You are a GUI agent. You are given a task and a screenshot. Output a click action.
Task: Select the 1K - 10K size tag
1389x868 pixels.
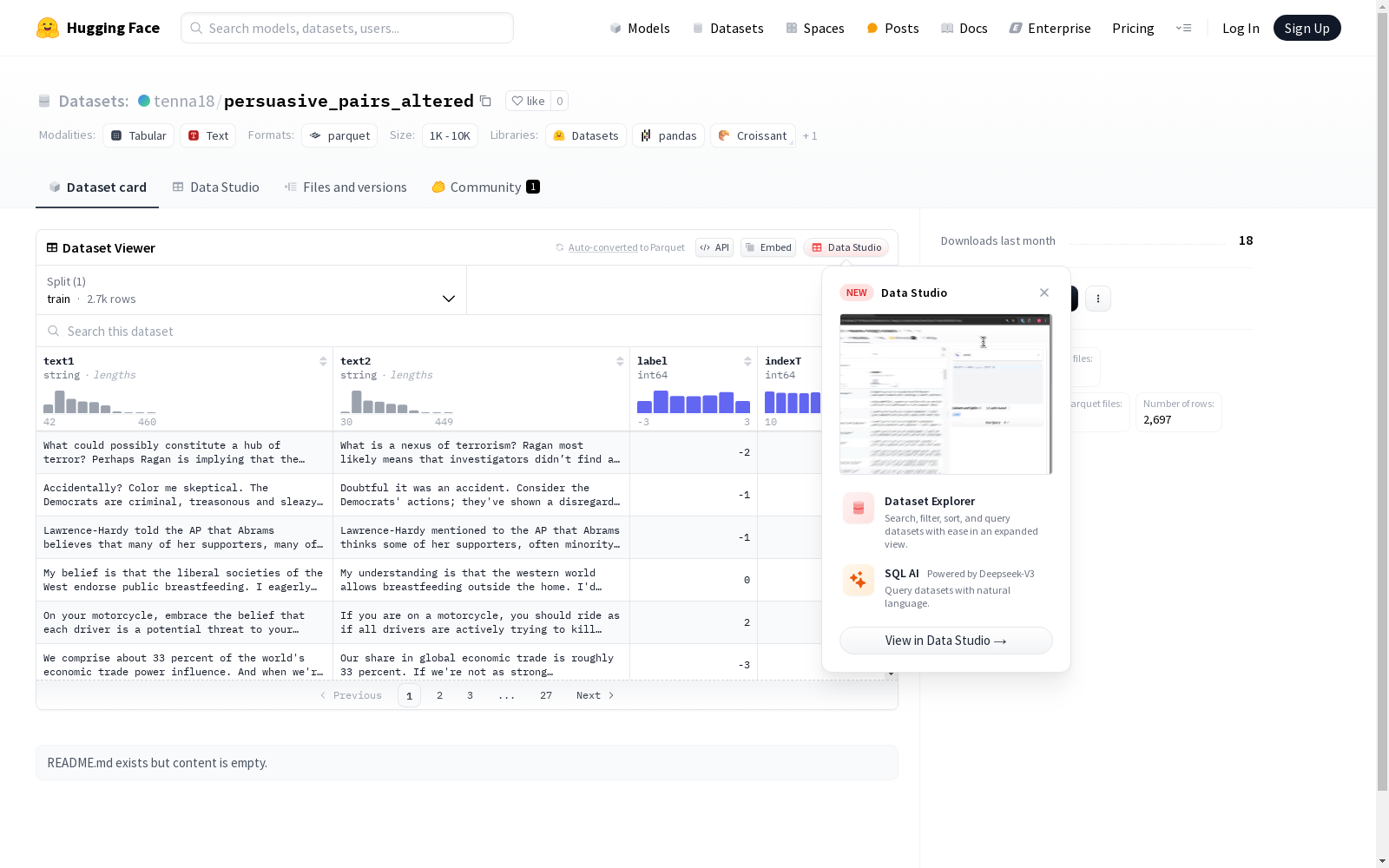[450, 135]
